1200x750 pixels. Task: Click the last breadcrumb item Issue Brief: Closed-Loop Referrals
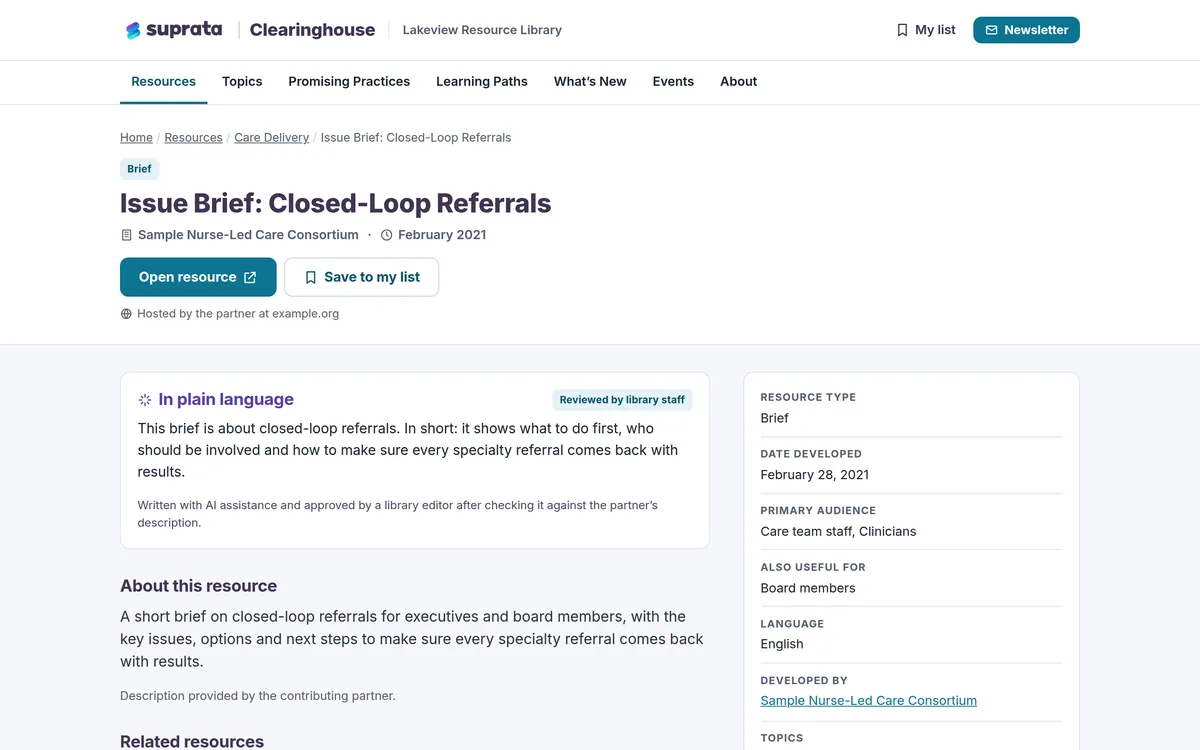pos(416,138)
